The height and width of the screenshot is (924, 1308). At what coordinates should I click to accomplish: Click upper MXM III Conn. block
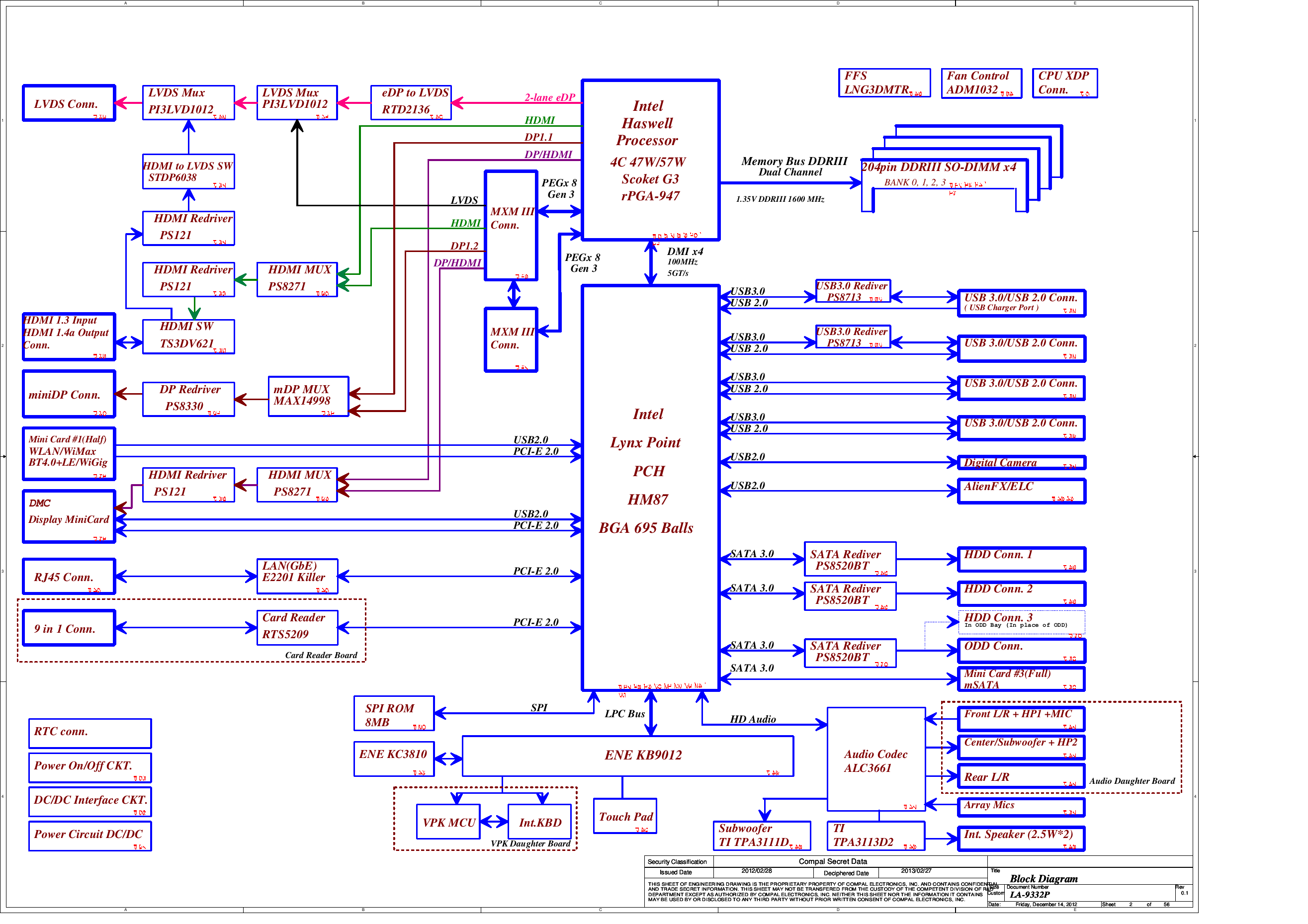pos(511,226)
